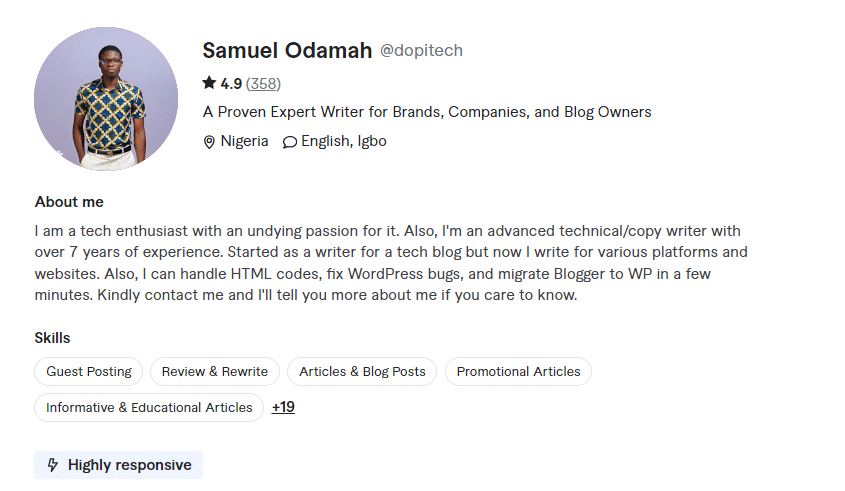Choose the Articles & Blog Posts tag

pyautogui.click(x=362, y=371)
